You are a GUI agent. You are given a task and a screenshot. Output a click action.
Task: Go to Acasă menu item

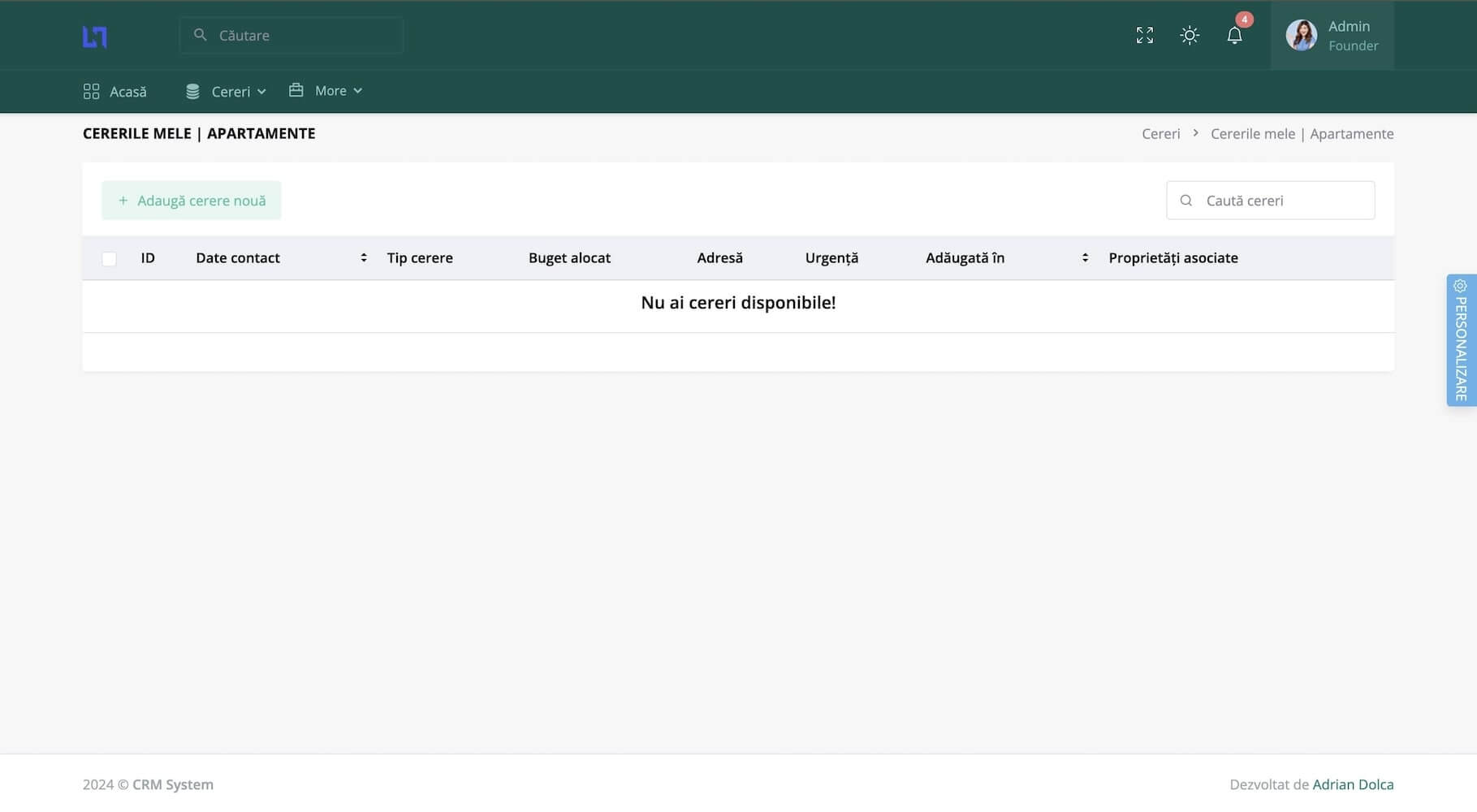(x=127, y=92)
